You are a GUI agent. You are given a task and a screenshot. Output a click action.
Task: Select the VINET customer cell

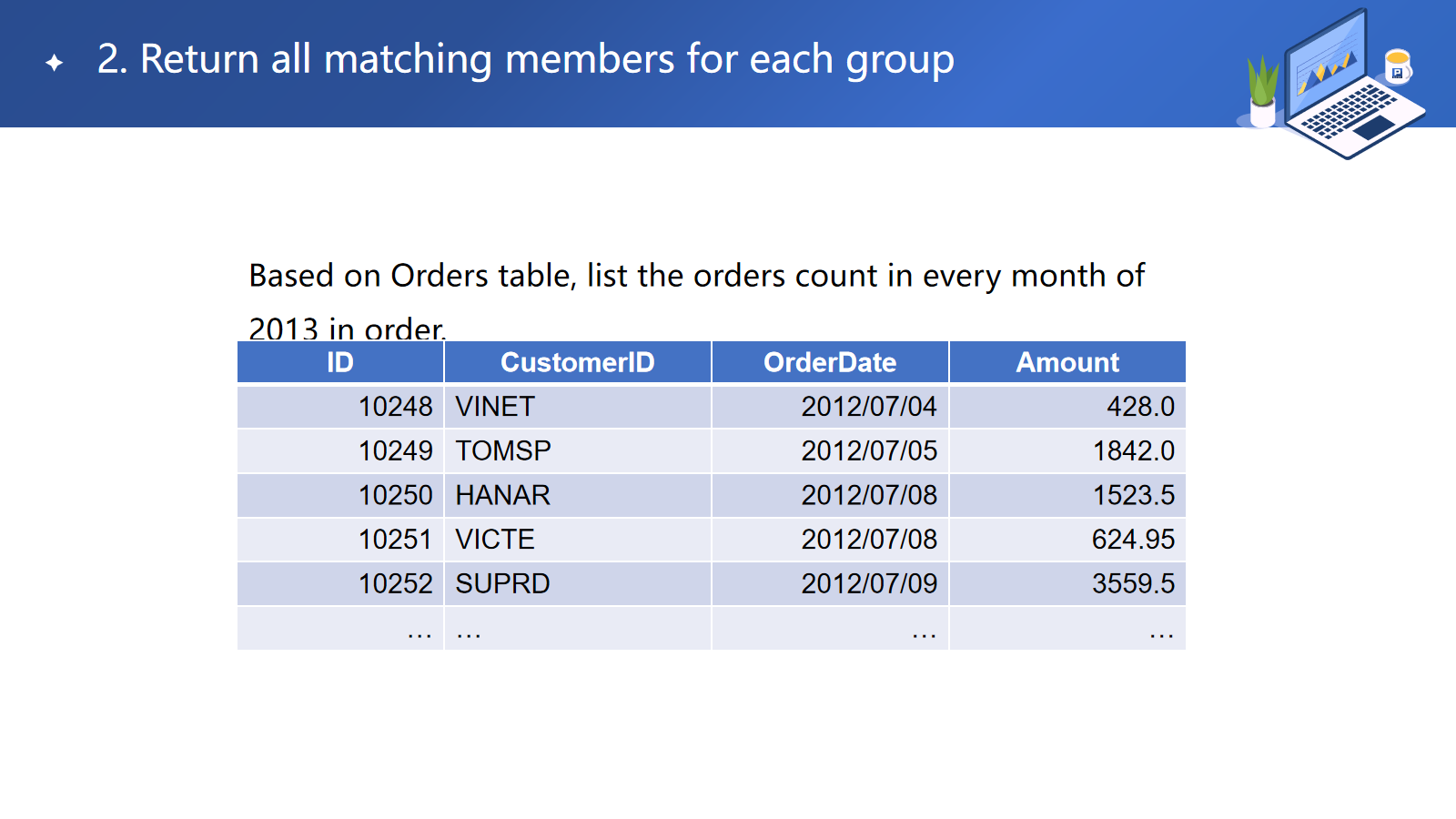[x=495, y=407]
